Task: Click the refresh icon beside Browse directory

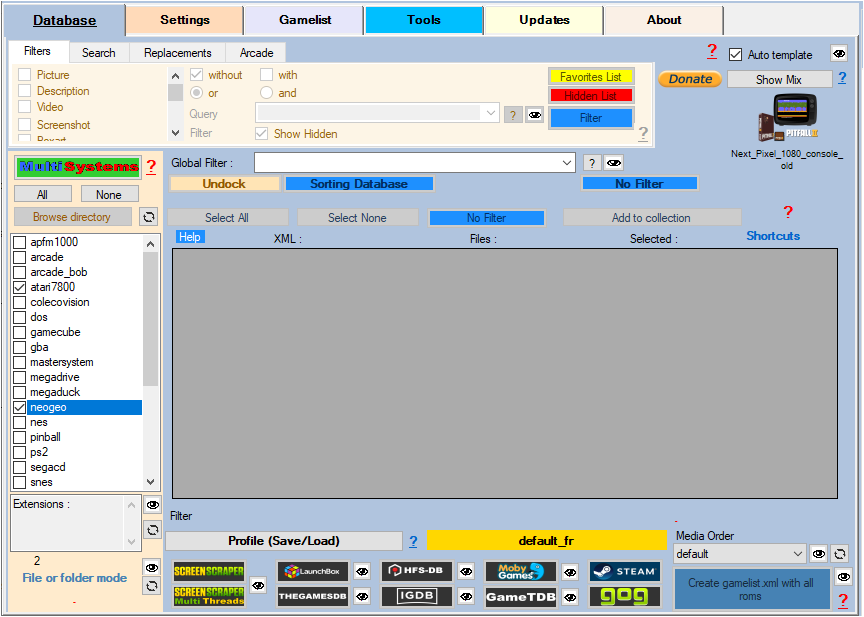Action: click(148, 217)
